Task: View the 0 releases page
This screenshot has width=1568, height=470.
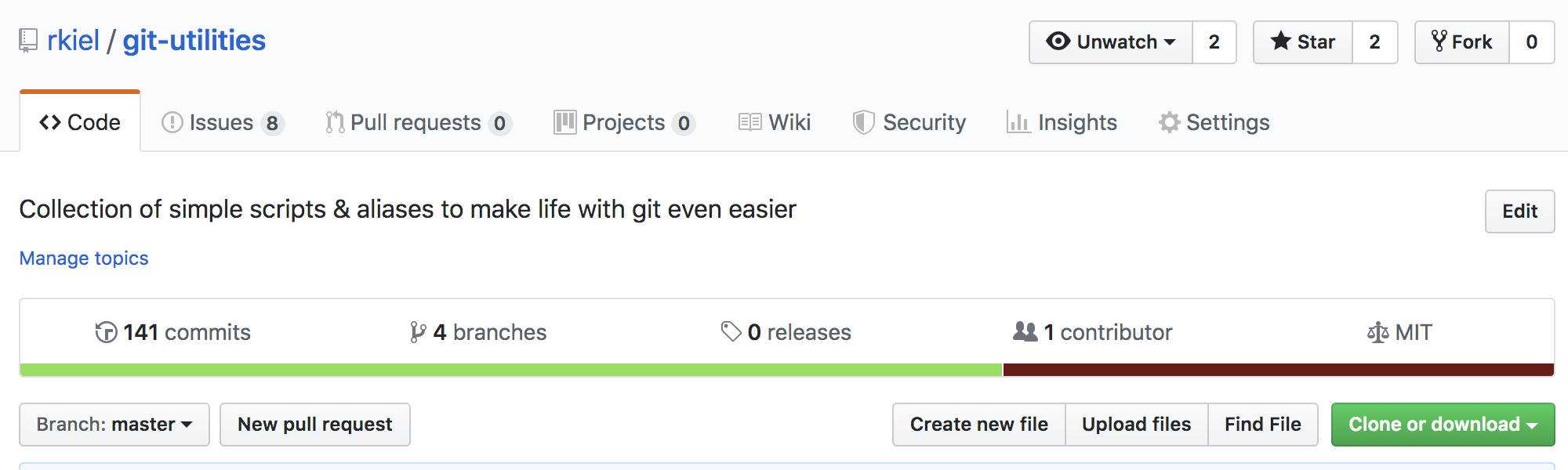Action: coord(786,332)
